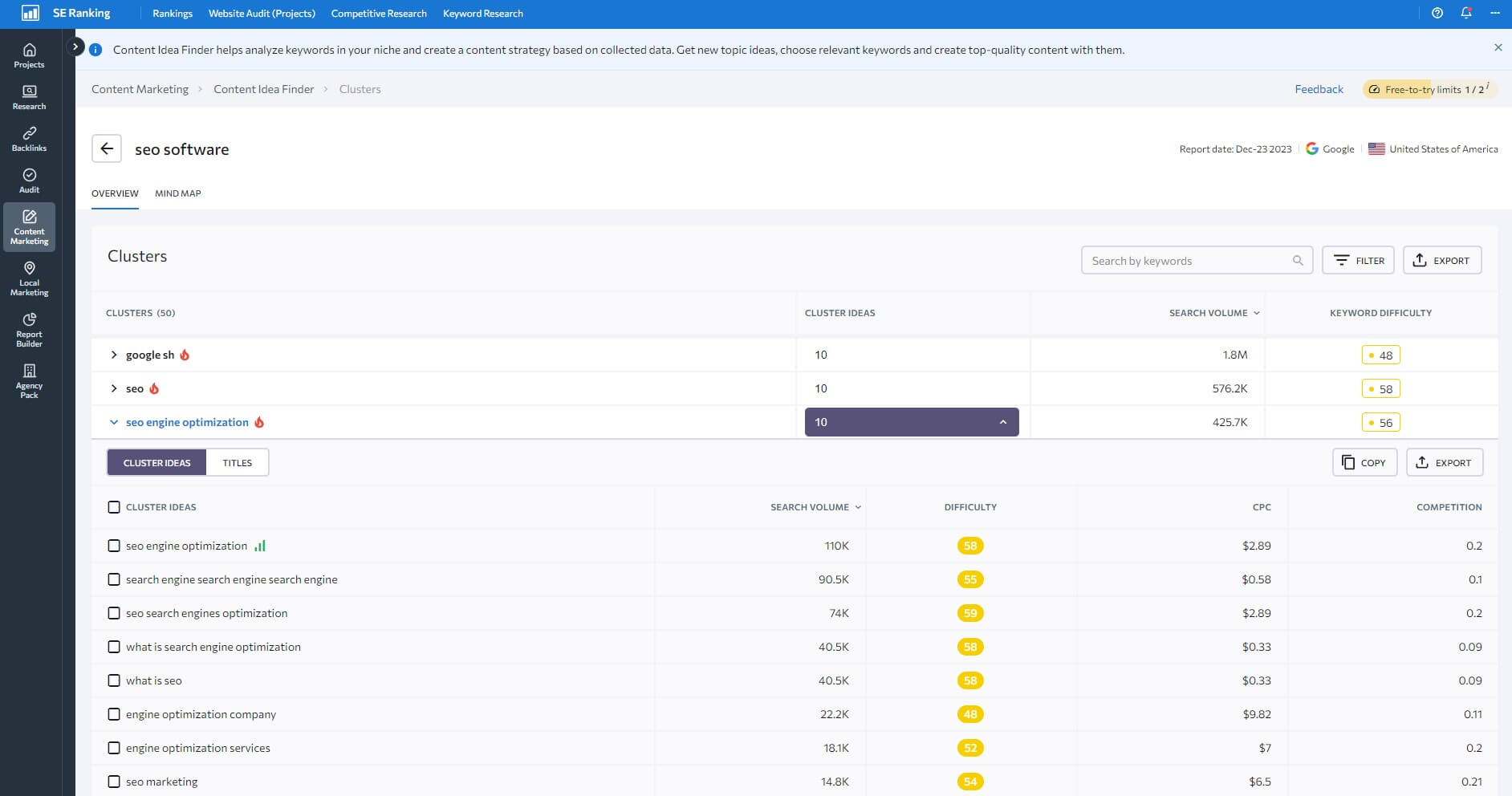Click the SE Ranking logo
This screenshot has height=796, width=1512.
tap(66, 13)
